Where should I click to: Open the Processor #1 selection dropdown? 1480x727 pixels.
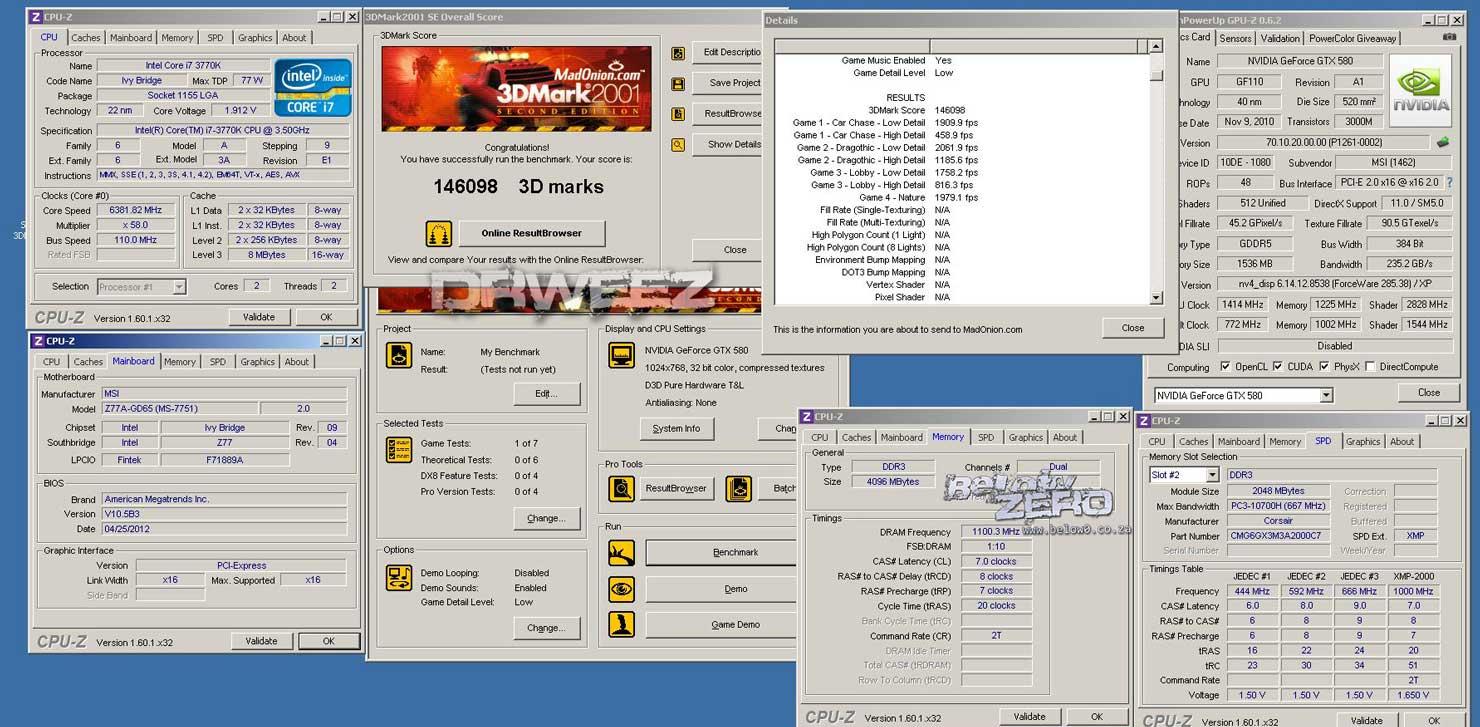pyautogui.click(x=179, y=287)
